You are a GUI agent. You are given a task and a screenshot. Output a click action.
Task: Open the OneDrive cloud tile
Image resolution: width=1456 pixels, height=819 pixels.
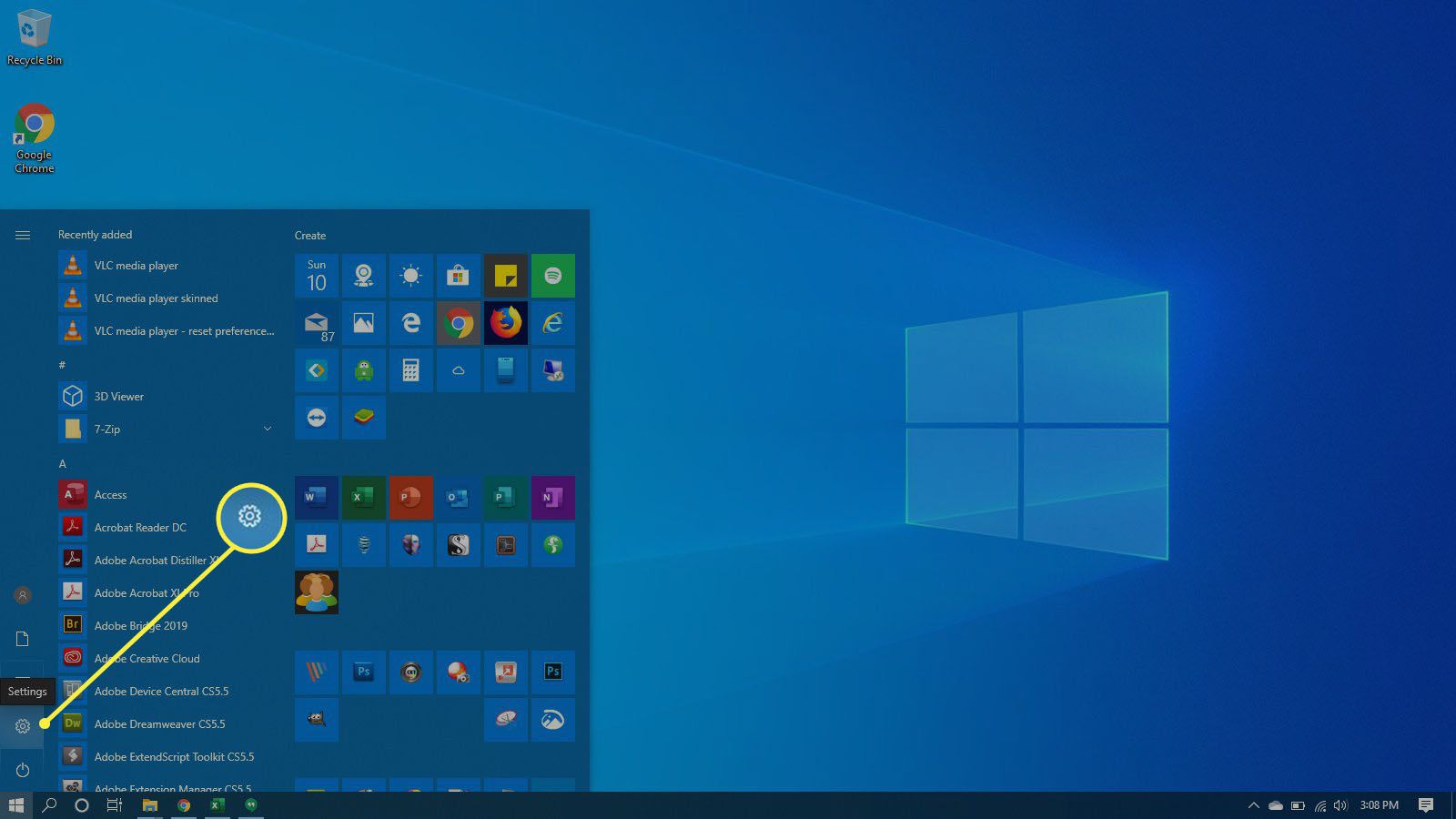point(459,370)
